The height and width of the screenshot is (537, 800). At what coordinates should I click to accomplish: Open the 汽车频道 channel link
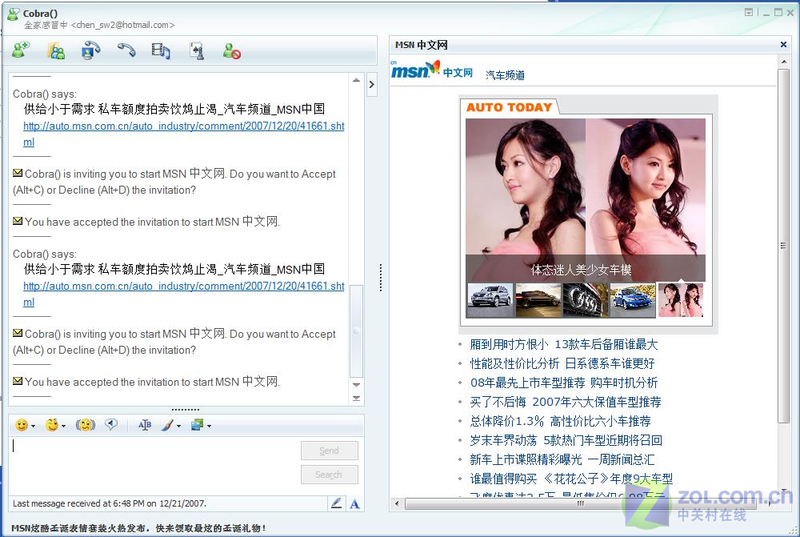pyautogui.click(x=505, y=75)
